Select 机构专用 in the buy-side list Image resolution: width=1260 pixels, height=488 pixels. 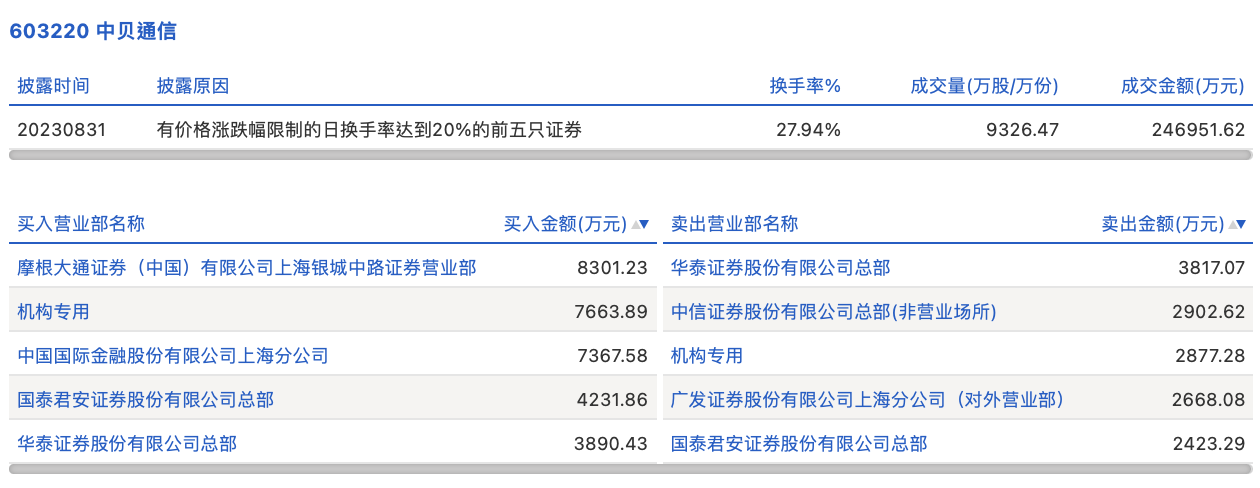click(54, 312)
